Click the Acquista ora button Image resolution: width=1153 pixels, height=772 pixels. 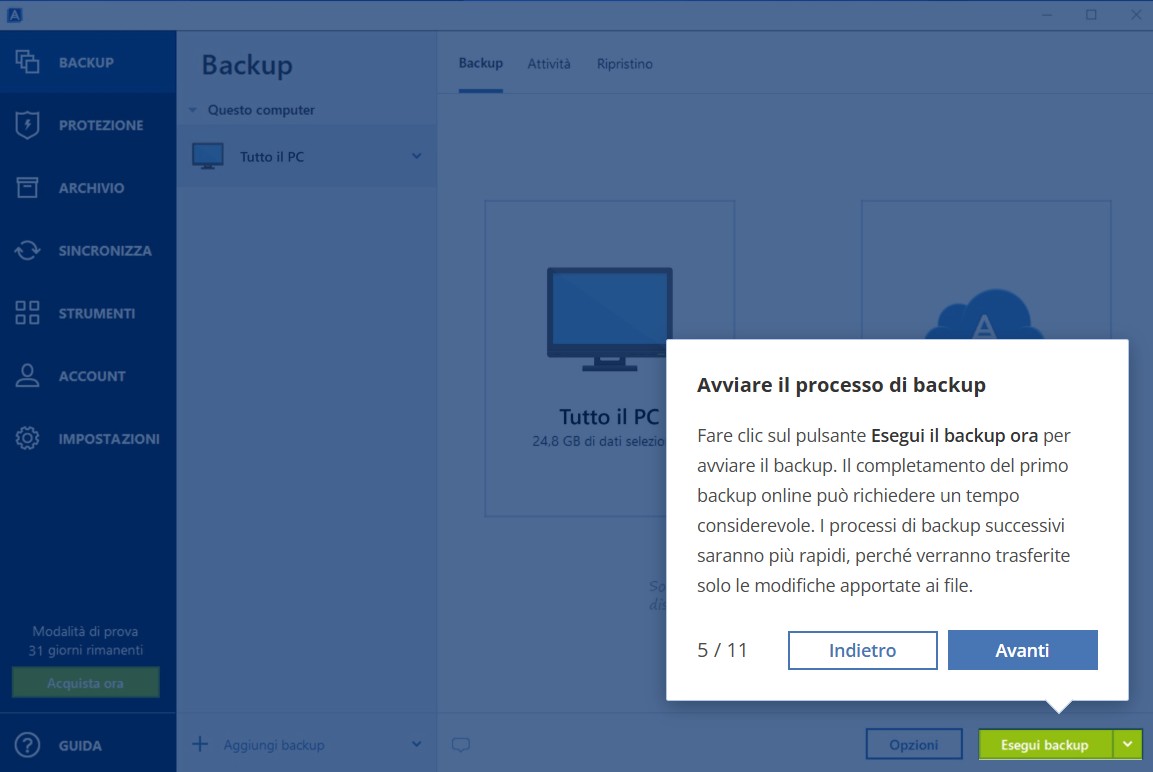tap(85, 683)
